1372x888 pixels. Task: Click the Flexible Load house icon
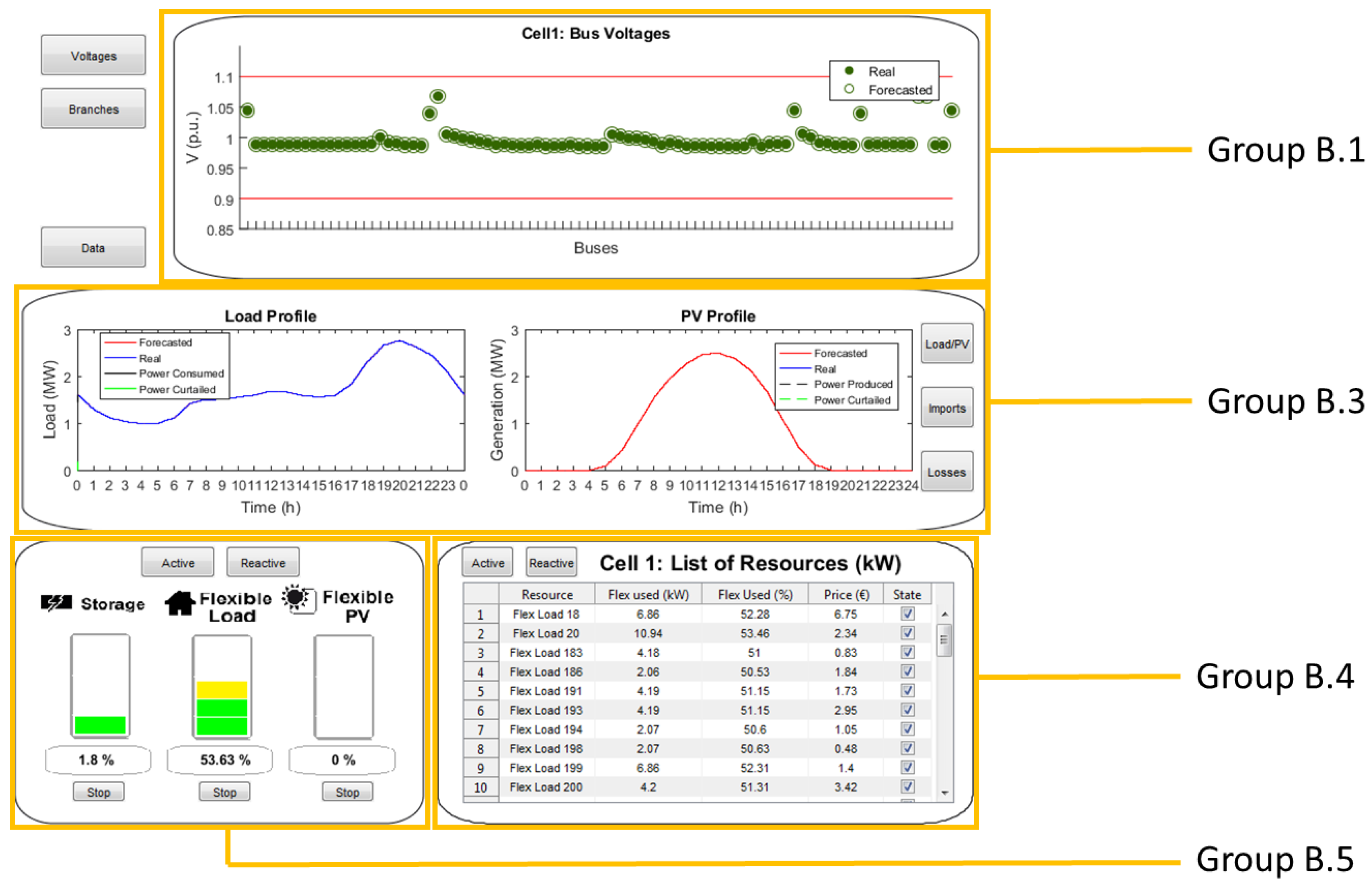click(180, 603)
